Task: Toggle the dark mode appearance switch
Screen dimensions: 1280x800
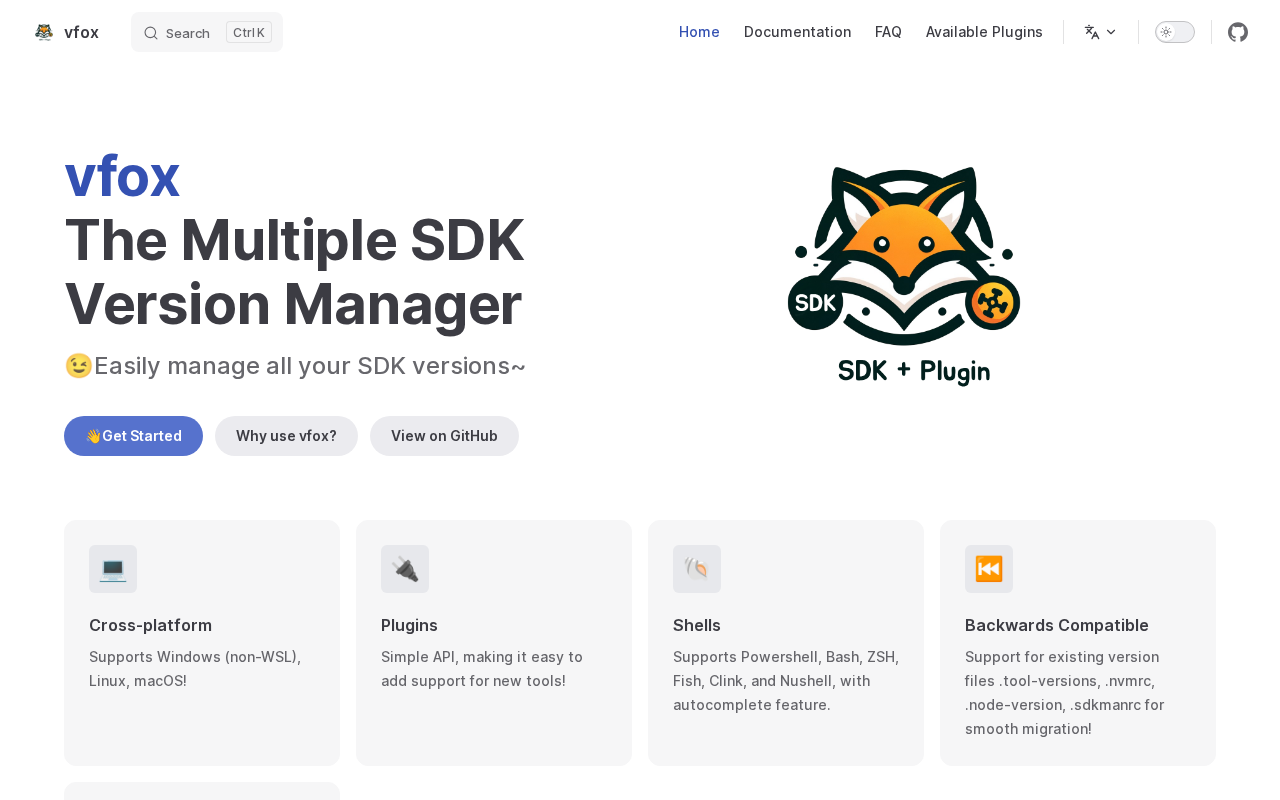Action: click(1174, 32)
